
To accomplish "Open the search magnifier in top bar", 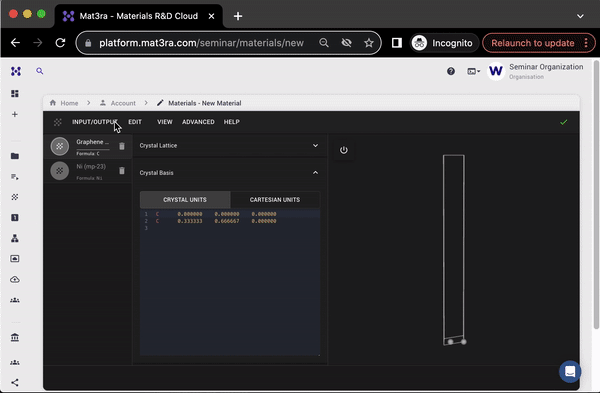I will tap(40, 71).
